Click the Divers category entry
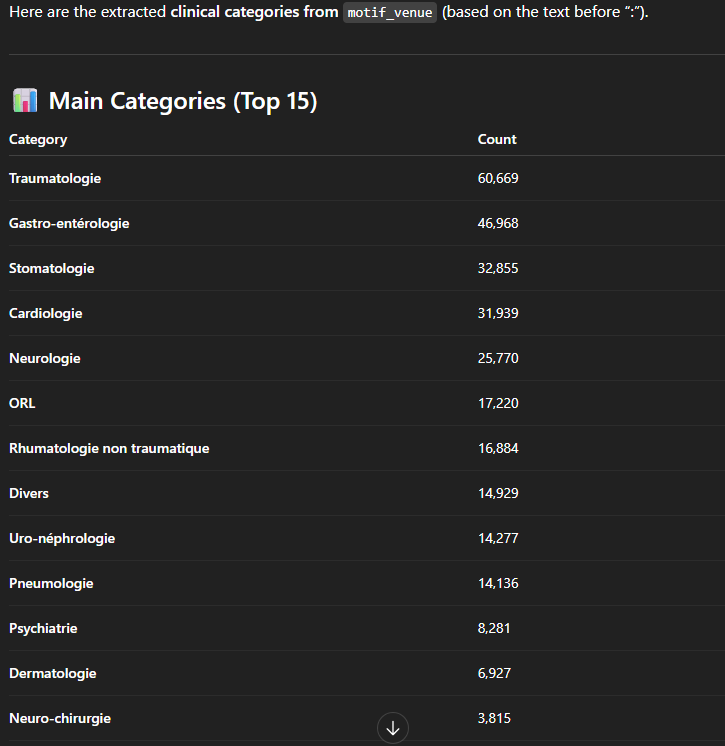The image size is (725, 746). coord(29,493)
